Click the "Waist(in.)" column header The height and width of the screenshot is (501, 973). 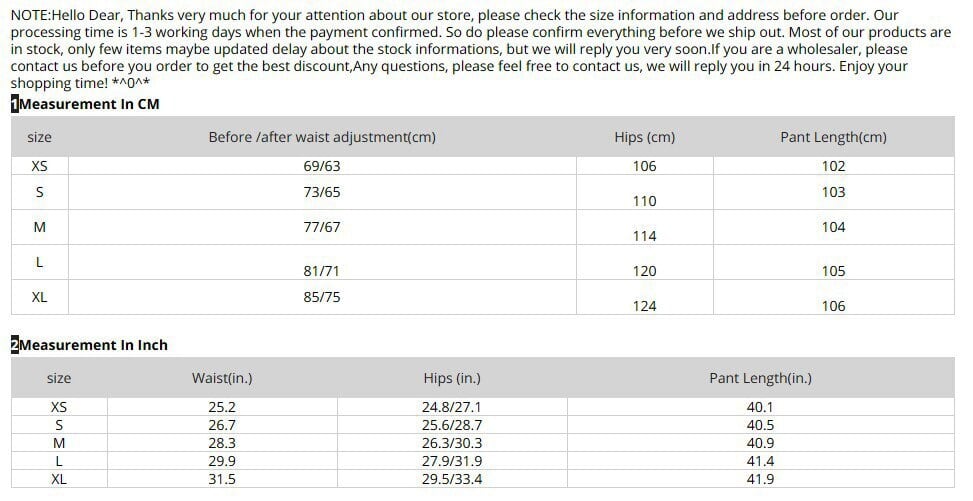pos(222,378)
